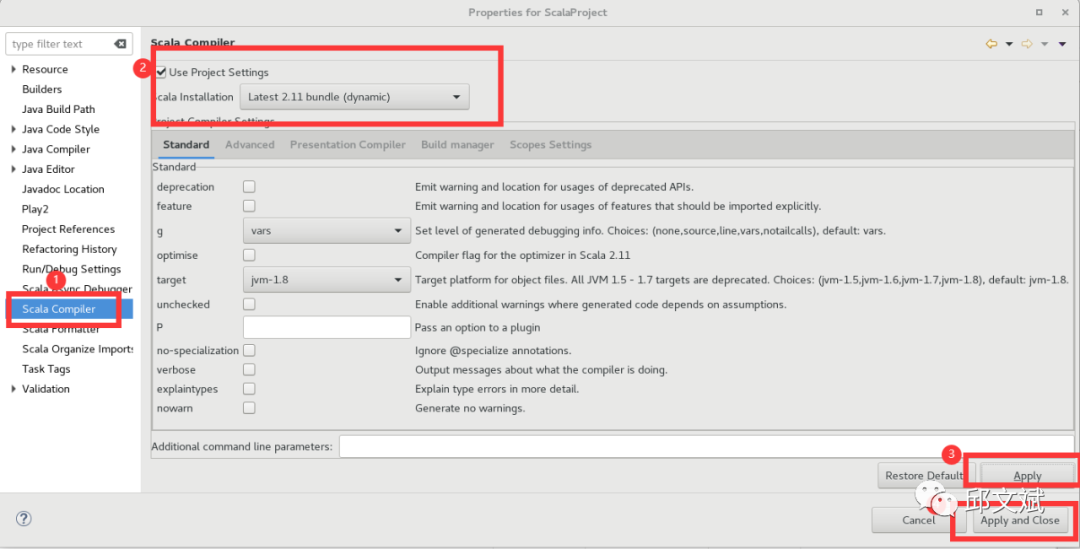Click the Cancel button
Image resolution: width=1080 pixels, height=549 pixels.
point(919,520)
